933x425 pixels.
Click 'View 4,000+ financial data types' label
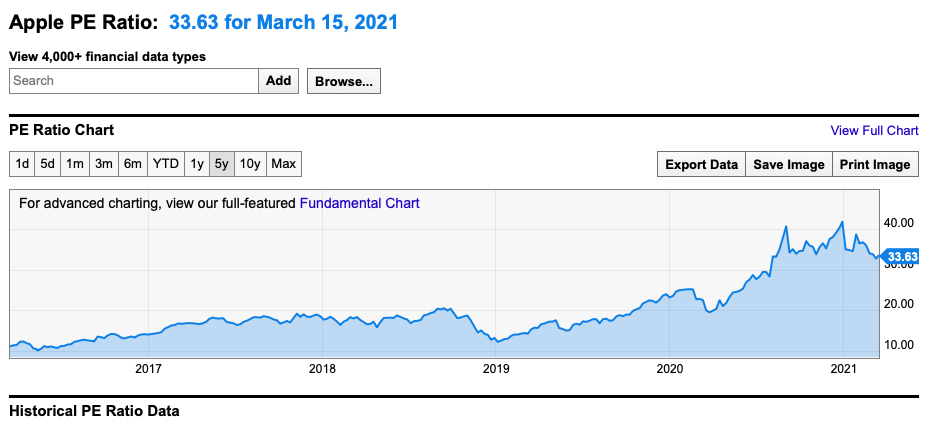(108, 57)
